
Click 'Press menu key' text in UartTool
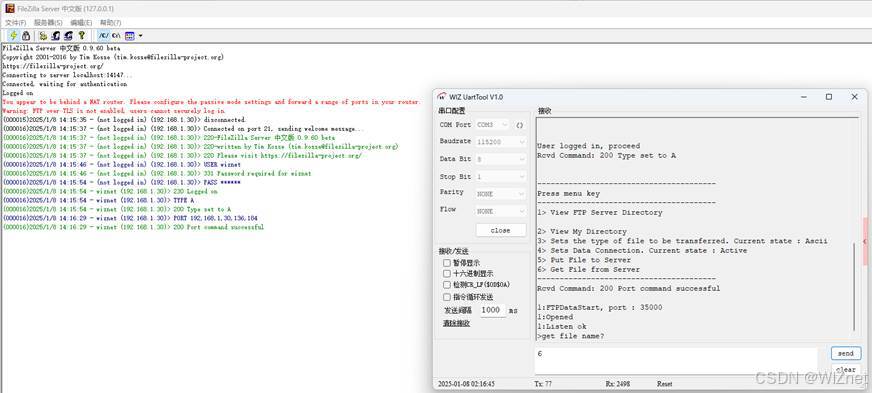click(568, 193)
